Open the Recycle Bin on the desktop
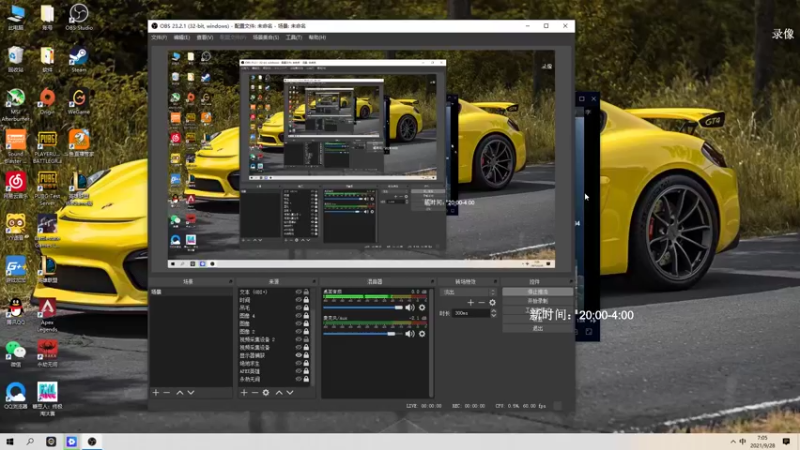The height and width of the screenshot is (450, 800). pyautogui.click(x=16, y=59)
